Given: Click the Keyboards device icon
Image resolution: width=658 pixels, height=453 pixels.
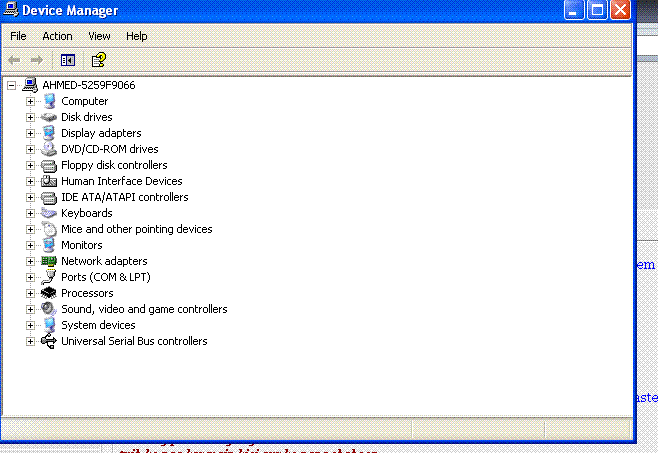Looking at the screenshot, I should pos(48,213).
